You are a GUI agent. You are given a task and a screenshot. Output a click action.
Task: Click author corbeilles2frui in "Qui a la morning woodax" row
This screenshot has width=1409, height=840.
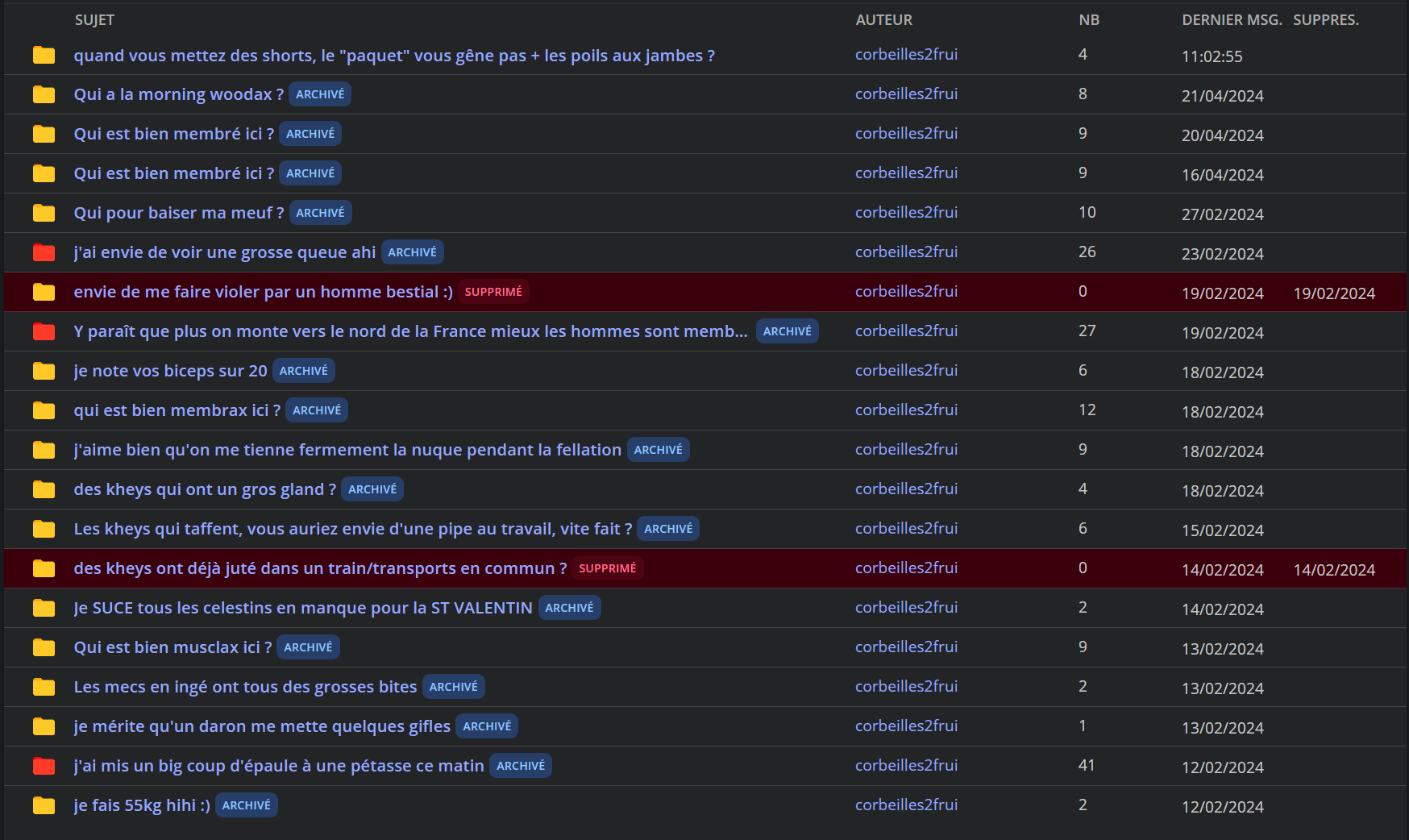906,94
